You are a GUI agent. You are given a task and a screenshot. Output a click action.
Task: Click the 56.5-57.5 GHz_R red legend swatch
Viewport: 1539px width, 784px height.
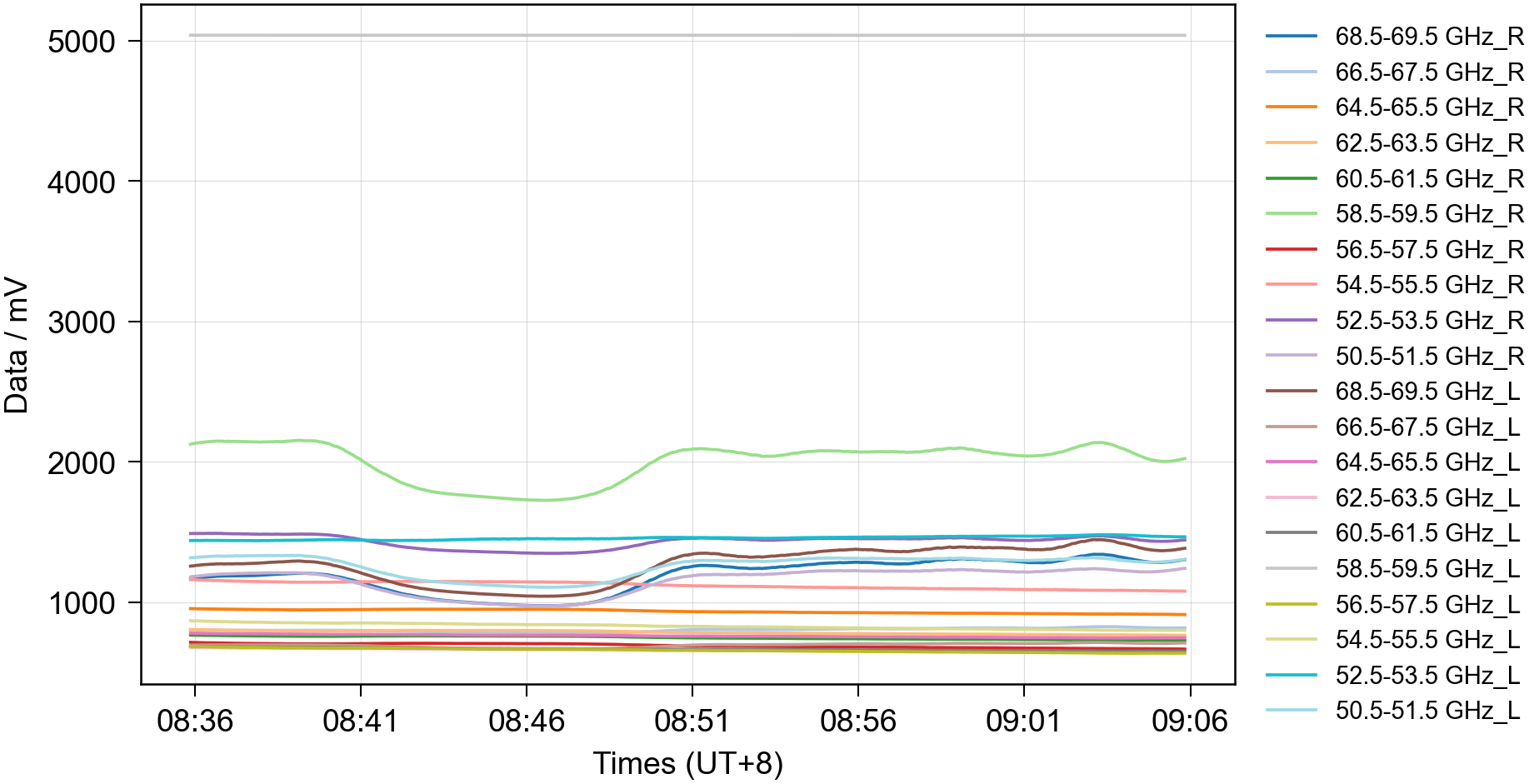[1291, 250]
